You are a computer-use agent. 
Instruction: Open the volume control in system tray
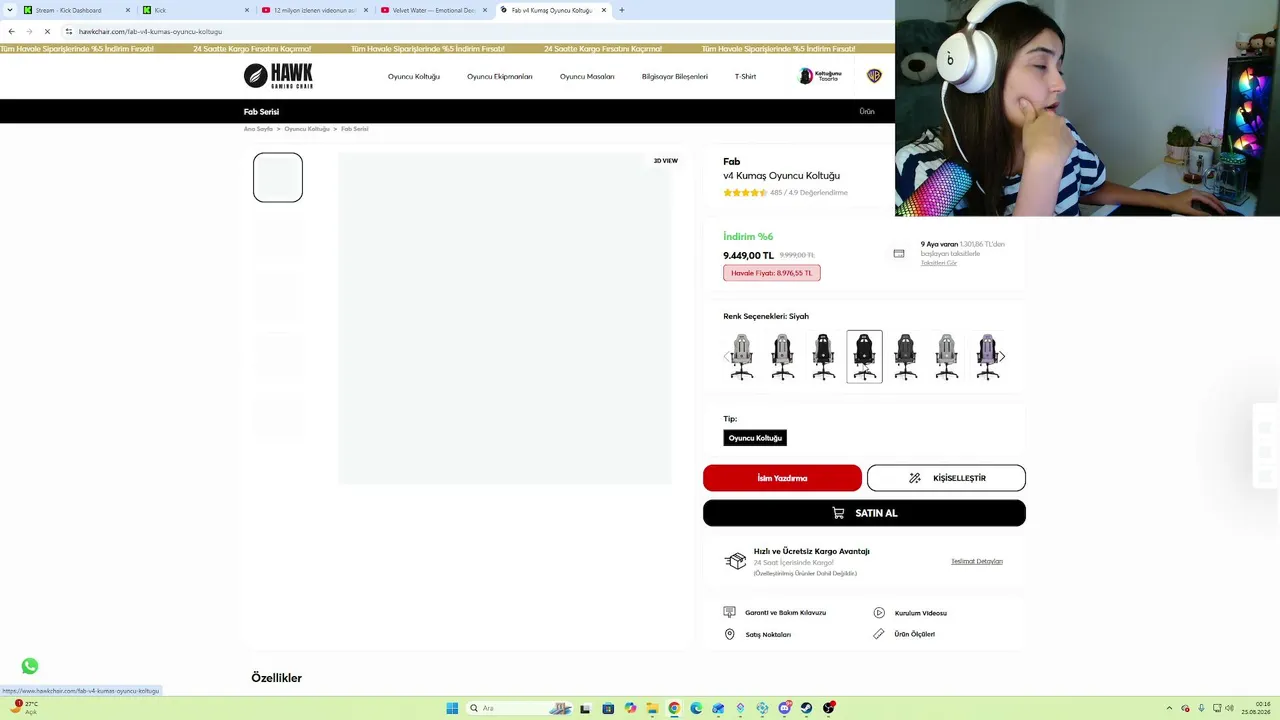(x=1229, y=708)
